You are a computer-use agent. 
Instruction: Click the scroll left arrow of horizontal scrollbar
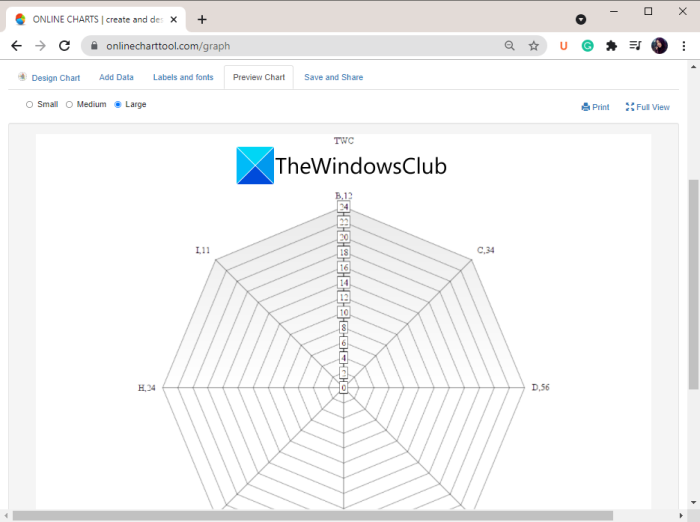6,516
